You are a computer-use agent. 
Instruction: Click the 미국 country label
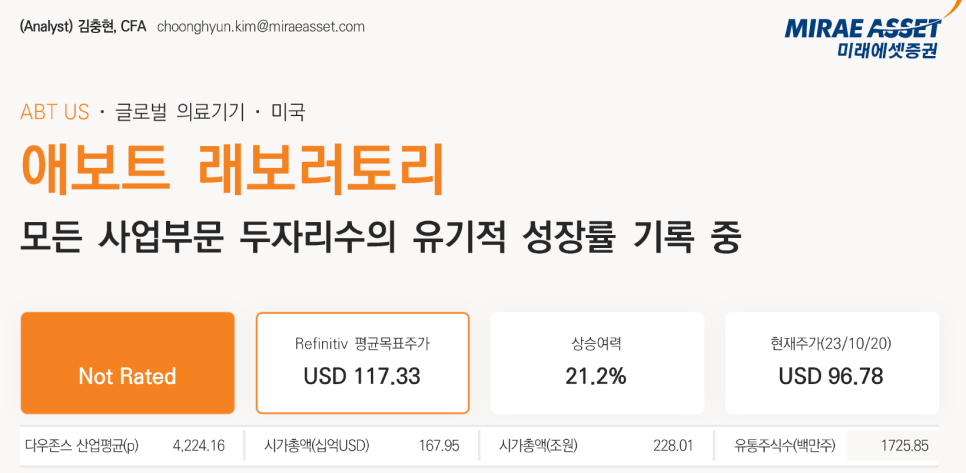point(288,112)
